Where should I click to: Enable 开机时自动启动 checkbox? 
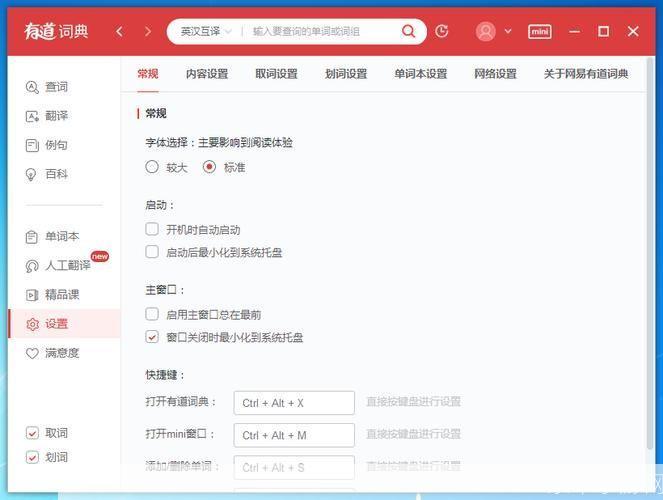click(x=152, y=230)
